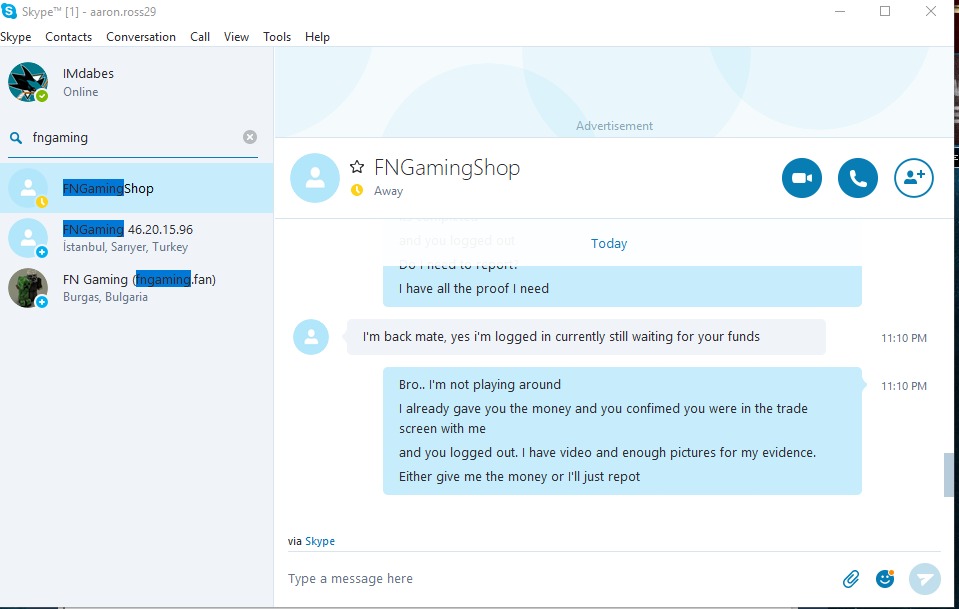The width and height of the screenshot is (959, 609).
Task: Close the Skype window
Action: point(931,11)
